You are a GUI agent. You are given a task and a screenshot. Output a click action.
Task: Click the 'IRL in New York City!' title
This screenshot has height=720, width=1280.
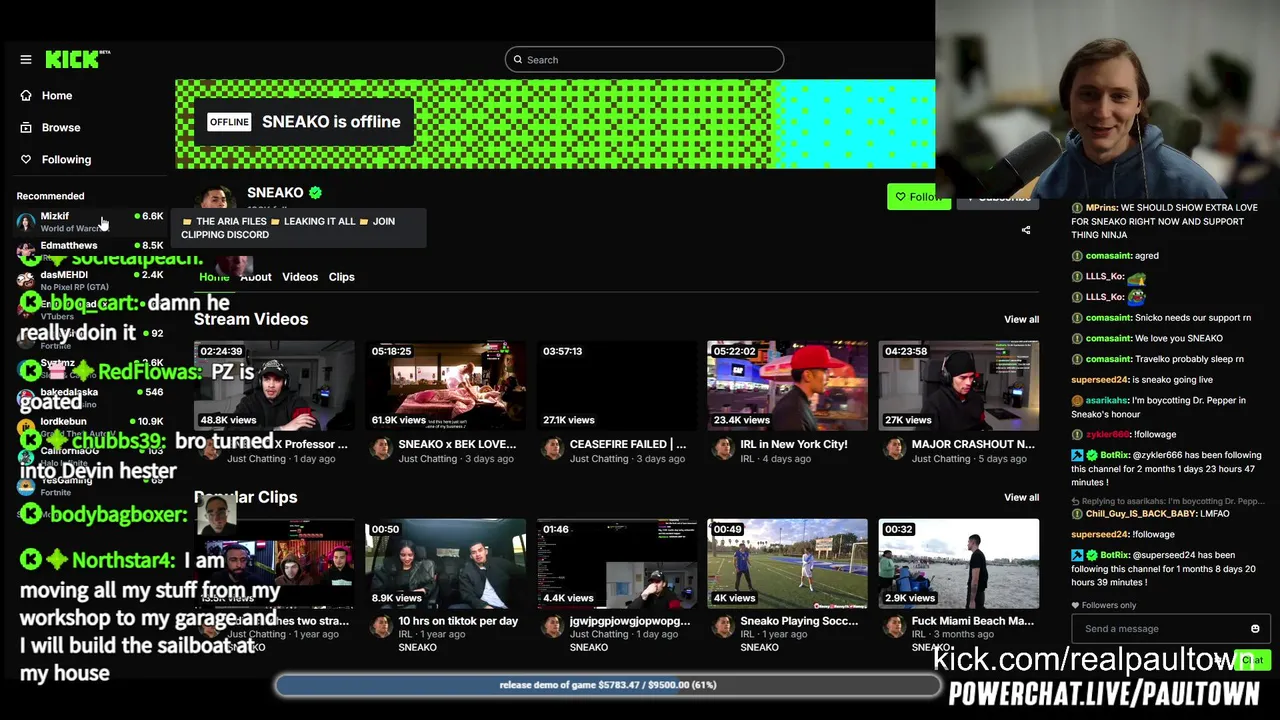point(793,444)
